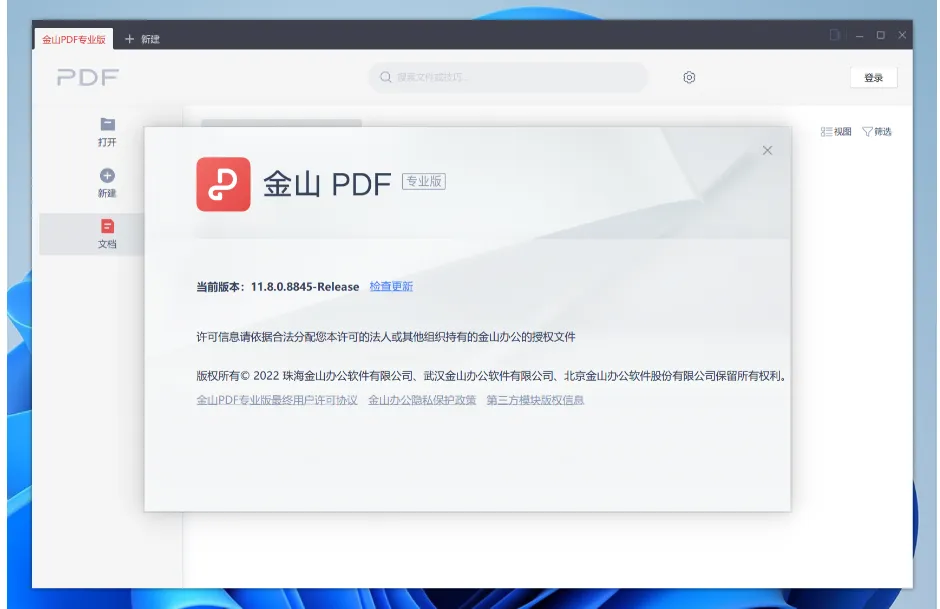Click the 检查更新 link
The width and height of the screenshot is (940, 609).
click(391, 287)
